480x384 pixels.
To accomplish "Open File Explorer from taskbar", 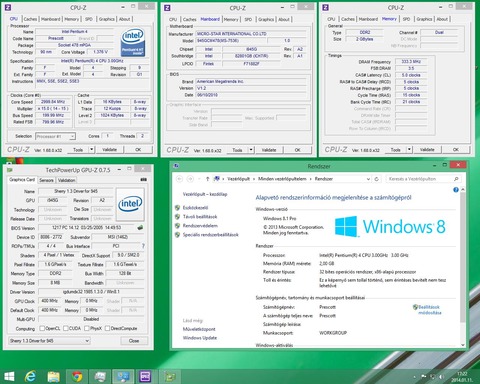I will coord(54,377).
